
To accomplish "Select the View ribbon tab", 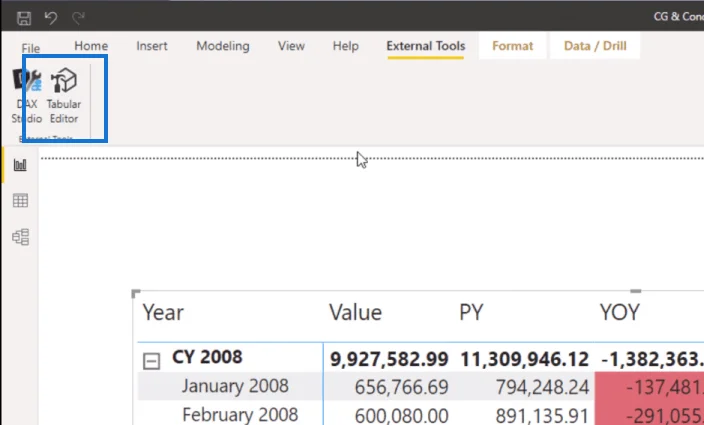I will (291, 46).
